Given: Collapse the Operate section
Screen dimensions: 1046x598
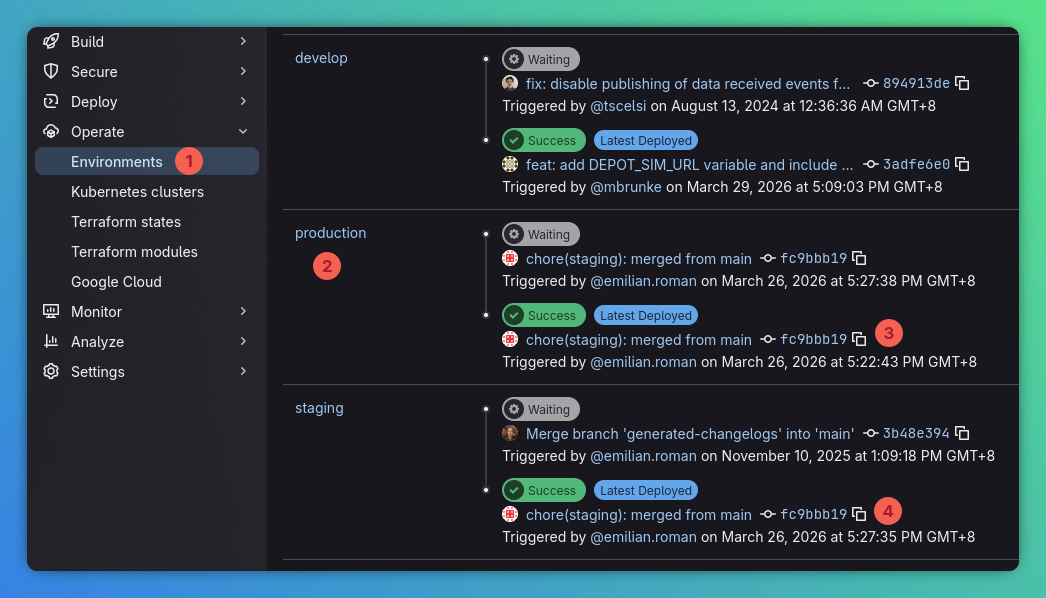Looking at the screenshot, I should click(242, 131).
